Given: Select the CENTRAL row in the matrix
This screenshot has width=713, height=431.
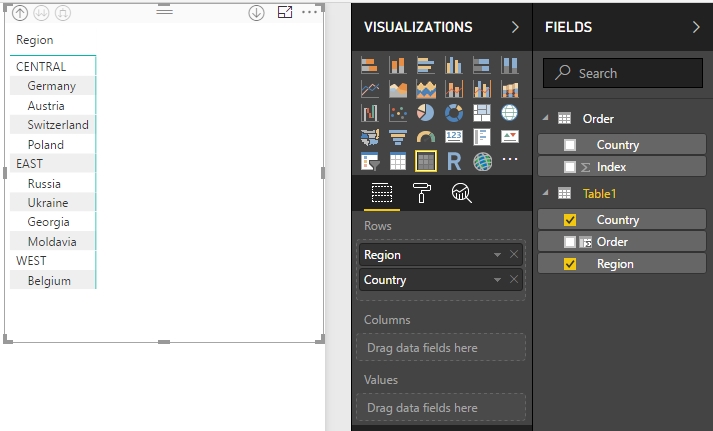Looking at the screenshot, I should coord(52,66).
